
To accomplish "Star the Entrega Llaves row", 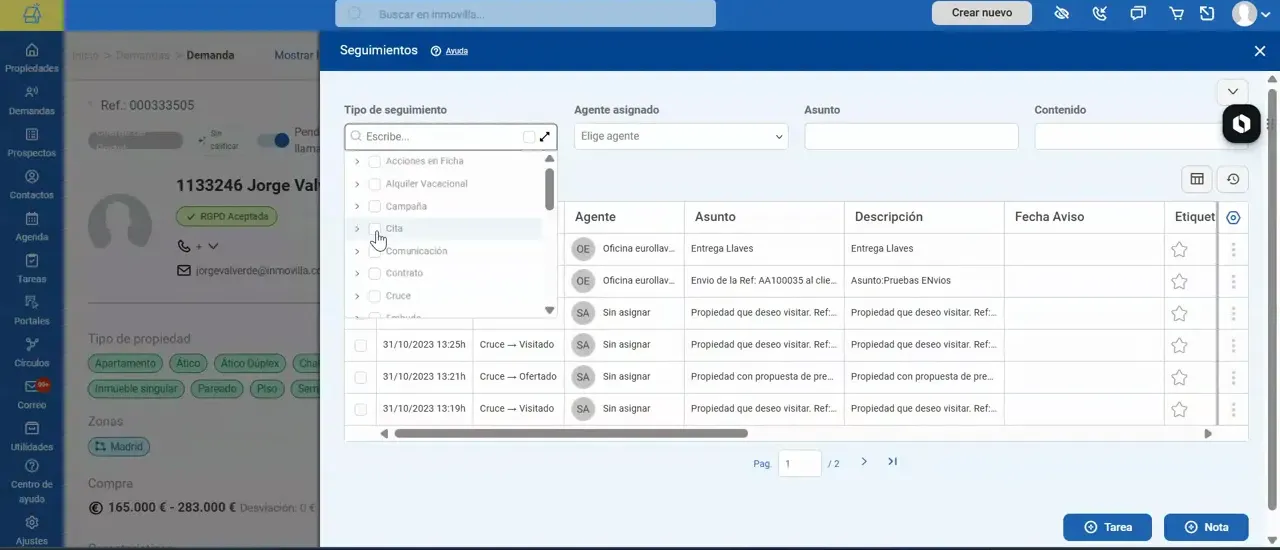I will (1179, 249).
